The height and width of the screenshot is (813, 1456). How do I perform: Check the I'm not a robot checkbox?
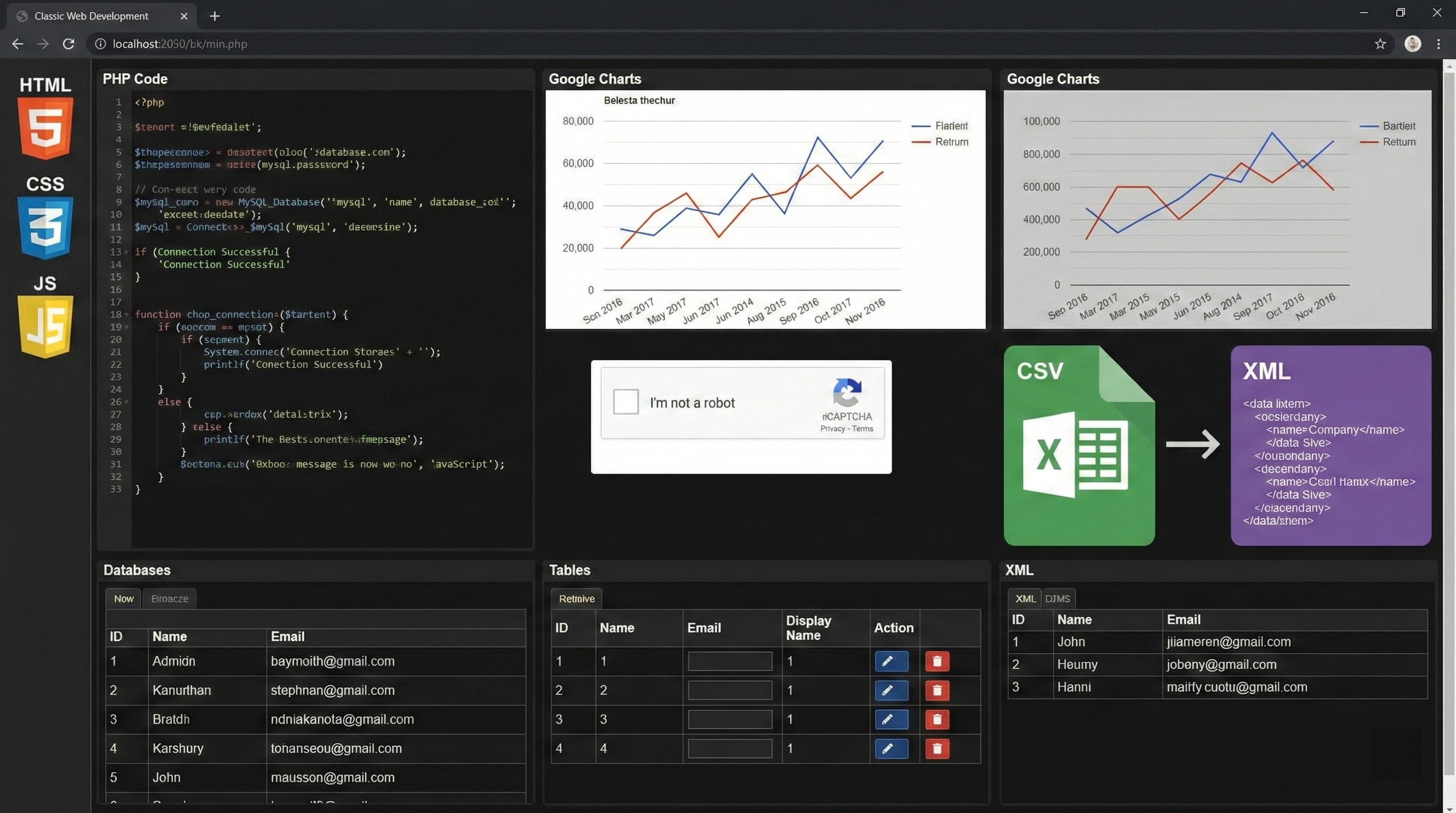point(626,401)
